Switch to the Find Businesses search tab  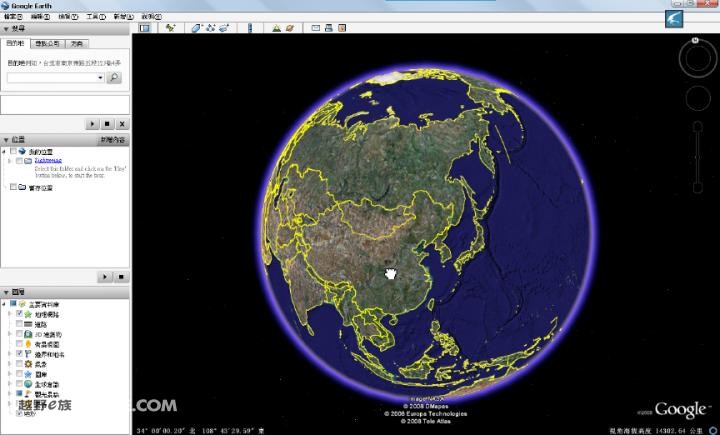48,44
